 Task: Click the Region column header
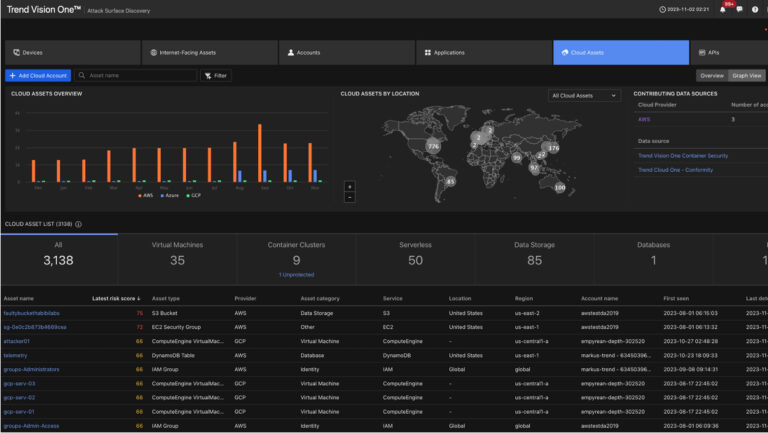(x=524, y=298)
